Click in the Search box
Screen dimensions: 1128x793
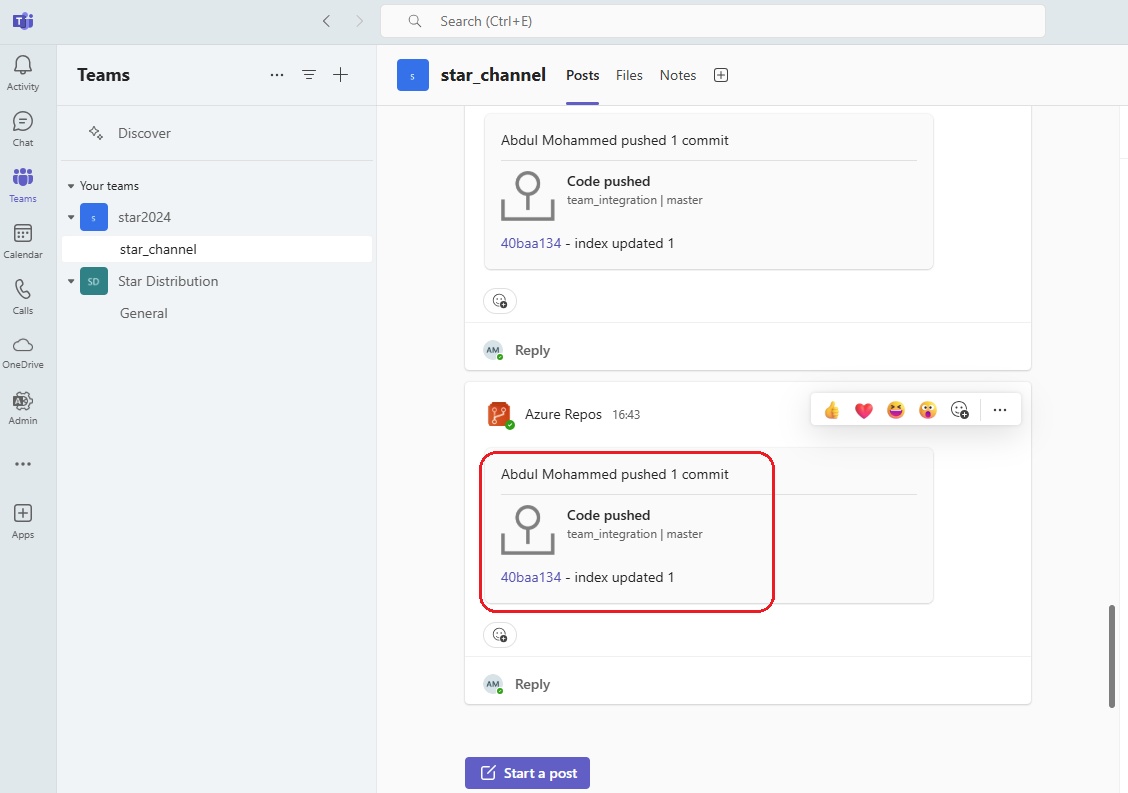point(712,21)
